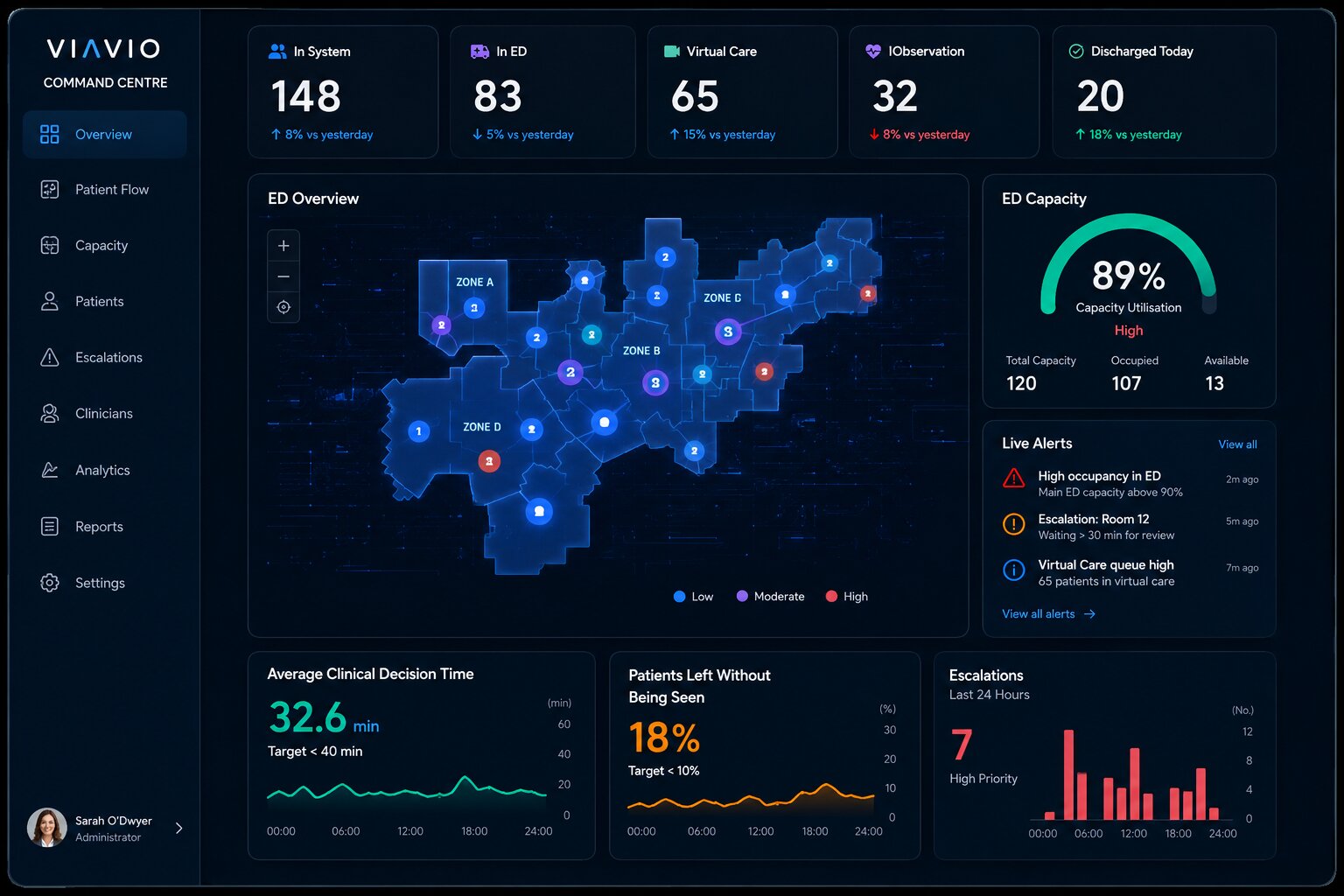This screenshot has height=896, width=1344.
Task: Click the red triangle High occupancy alert icon
Action: (1013, 478)
